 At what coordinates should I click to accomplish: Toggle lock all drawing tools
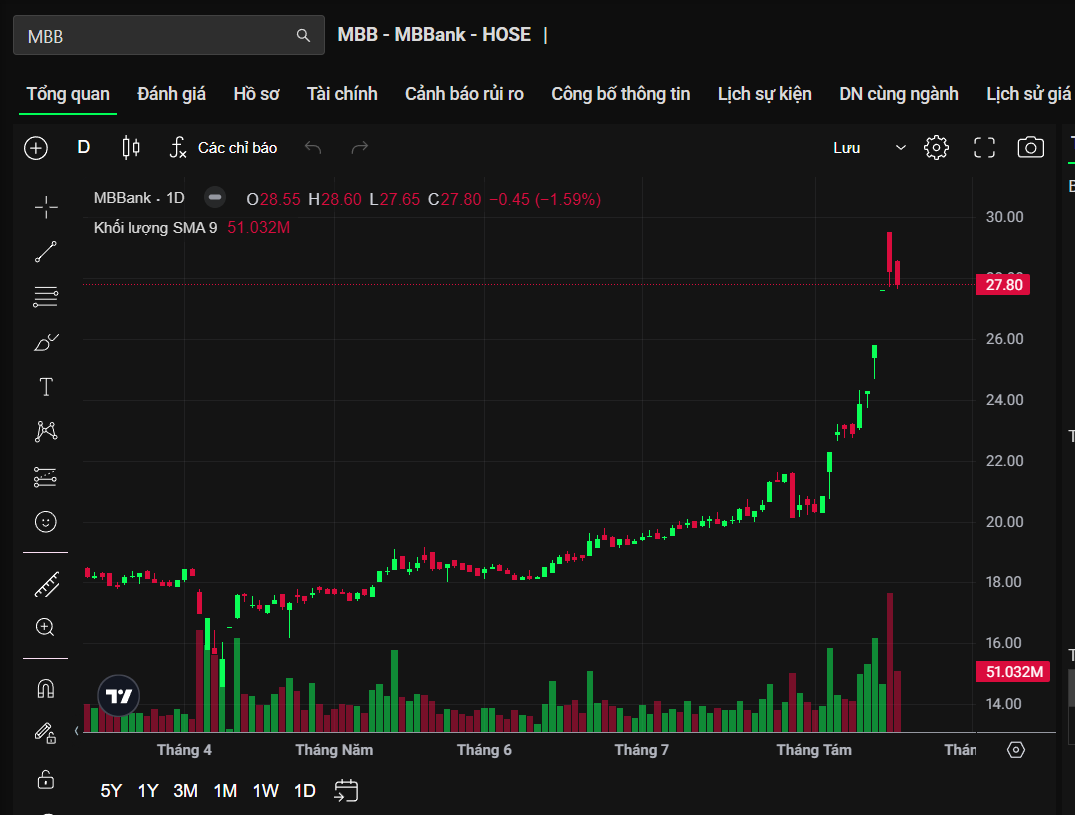point(45,779)
